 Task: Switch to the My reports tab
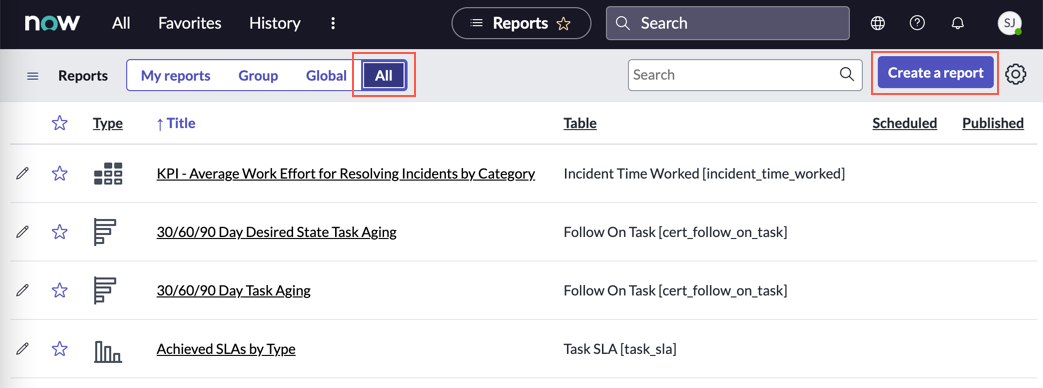[x=176, y=76]
